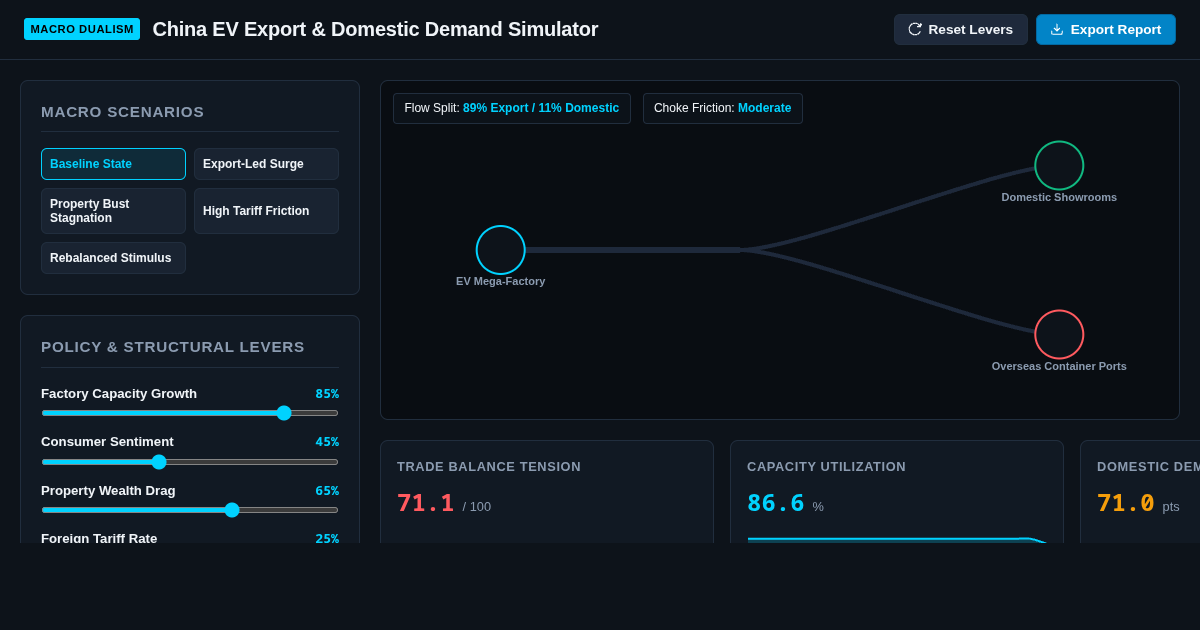Click the 45% Consumer Sentiment value
The height and width of the screenshot is (630, 1200).
[327, 442]
